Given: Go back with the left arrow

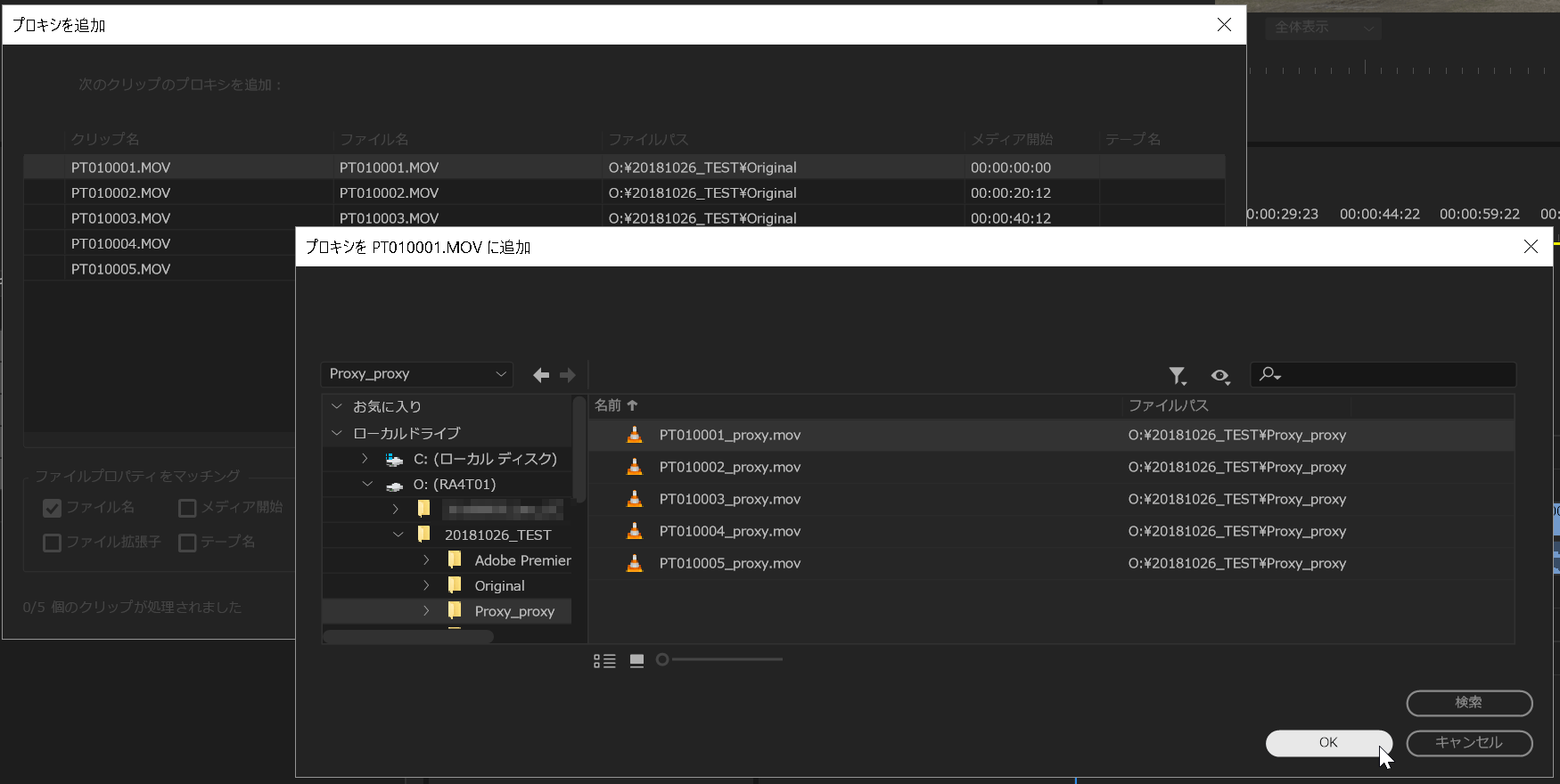Looking at the screenshot, I should 540,375.
